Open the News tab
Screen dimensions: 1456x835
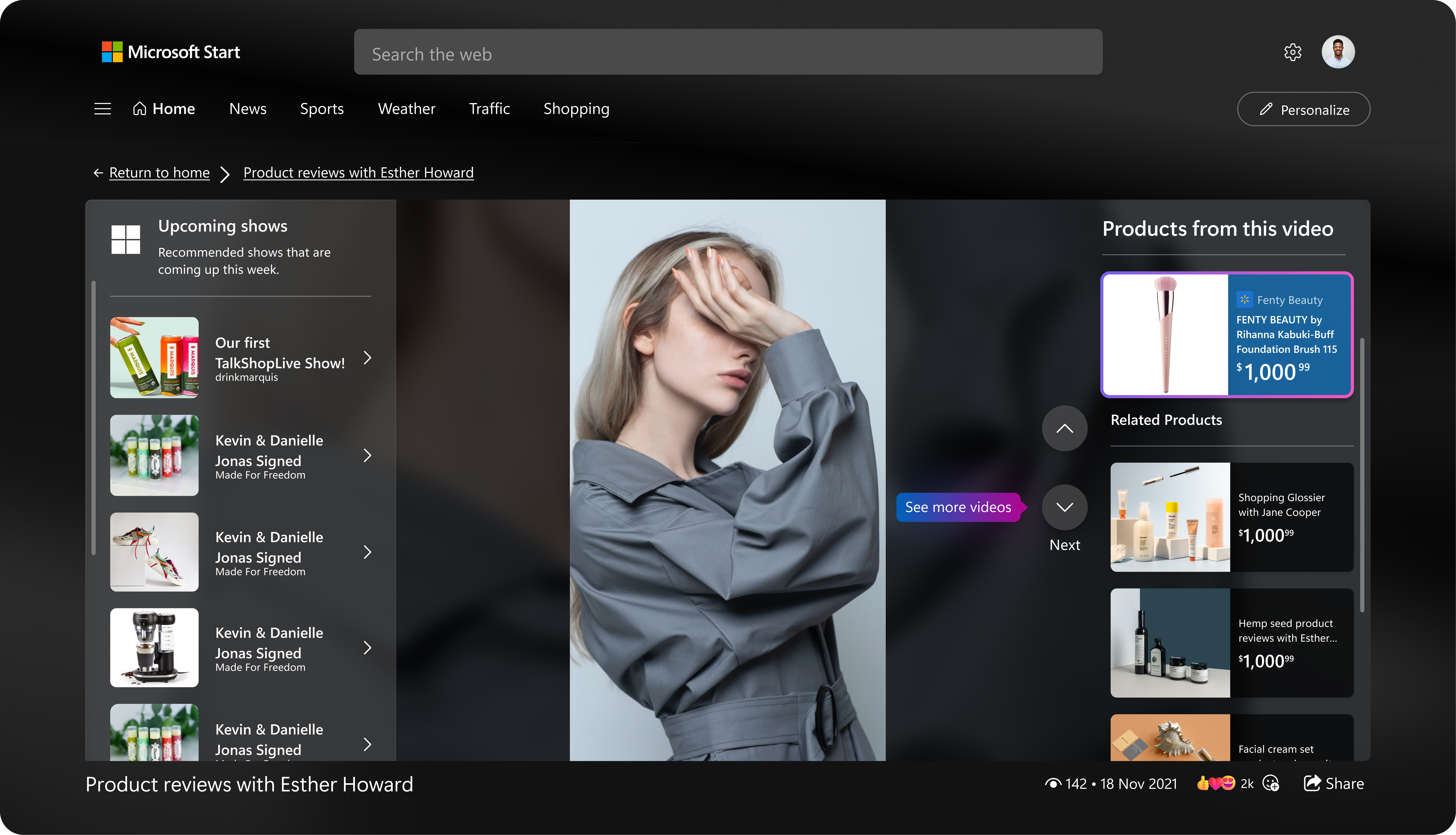pos(248,109)
